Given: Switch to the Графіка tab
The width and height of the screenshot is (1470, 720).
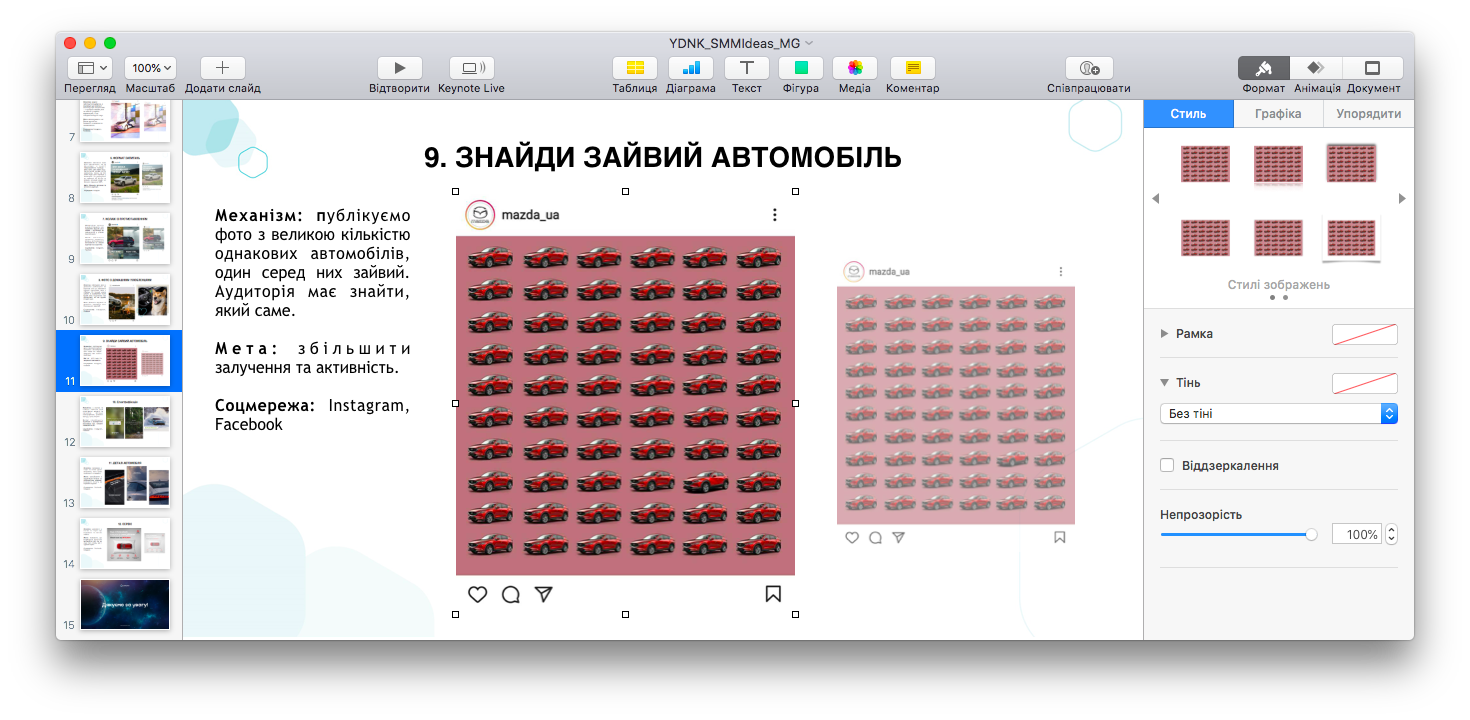Looking at the screenshot, I should click(x=1278, y=114).
